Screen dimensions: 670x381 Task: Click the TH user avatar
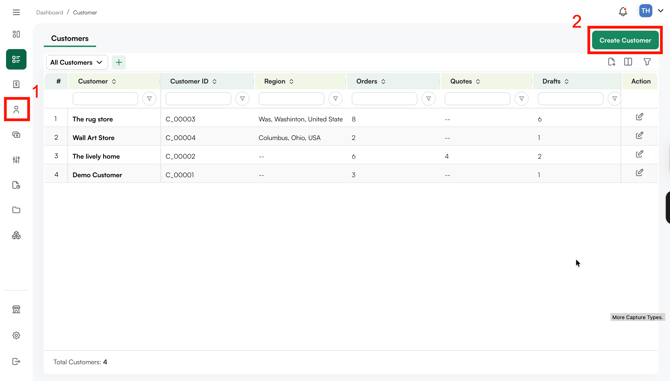[646, 11]
